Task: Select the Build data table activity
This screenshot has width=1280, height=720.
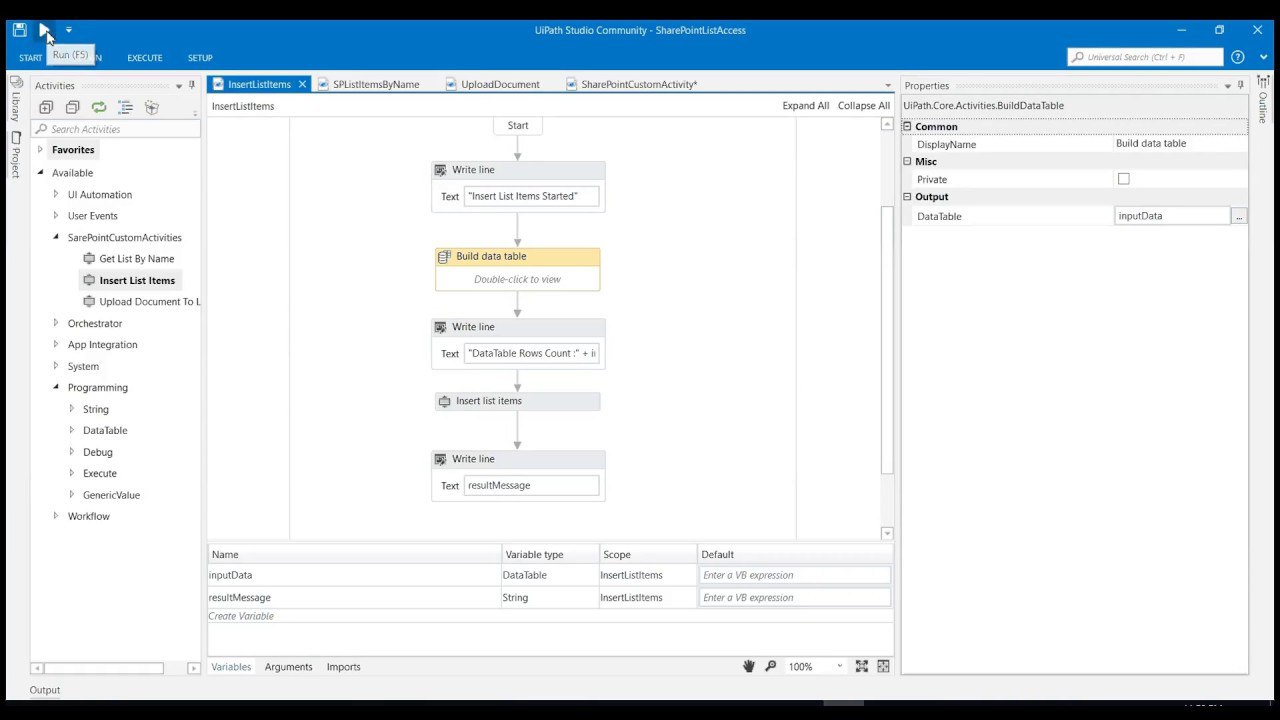Action: tap(518, 270)
